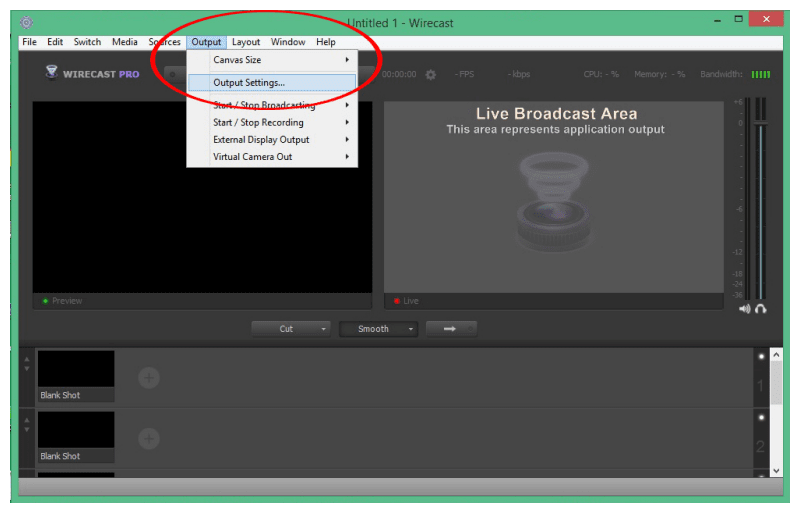Open the Smooth transition dropdown arrow
This screenshot has height=514, width=801.
point(411,329)
